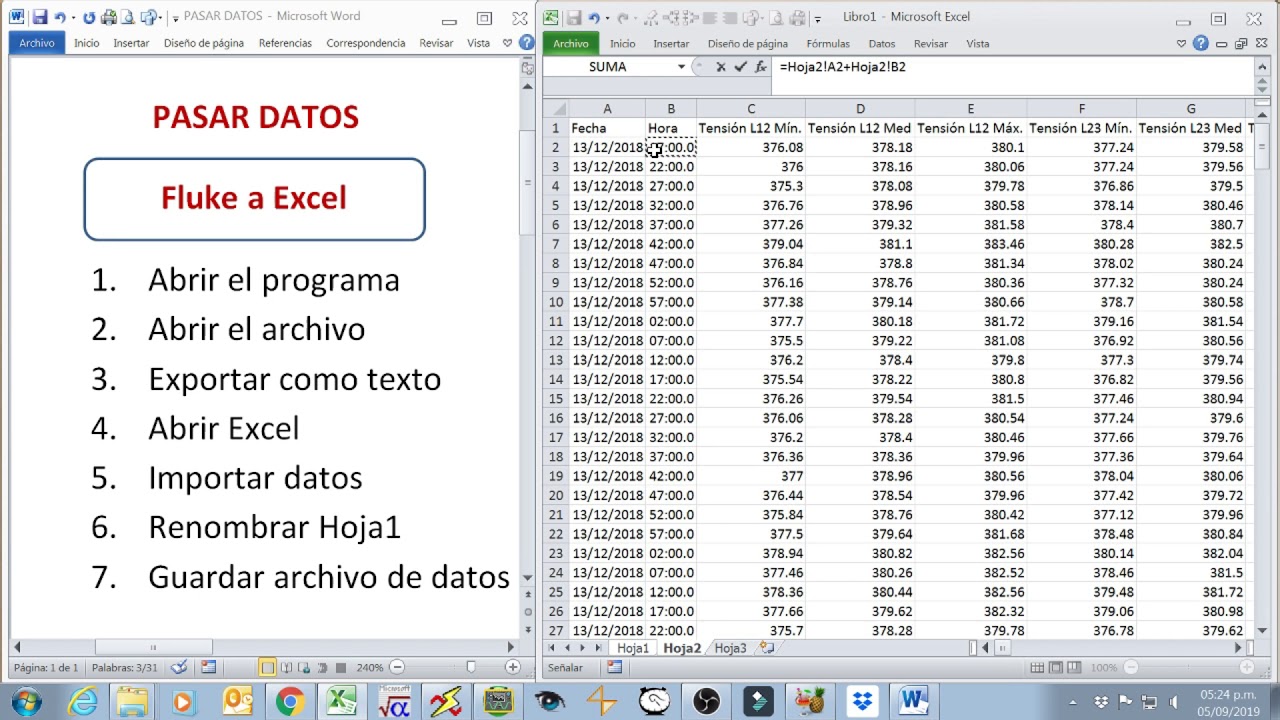Open Word undo history dropdown arrow
This screenshot has width=1280, height=720.
click(72, 18)
